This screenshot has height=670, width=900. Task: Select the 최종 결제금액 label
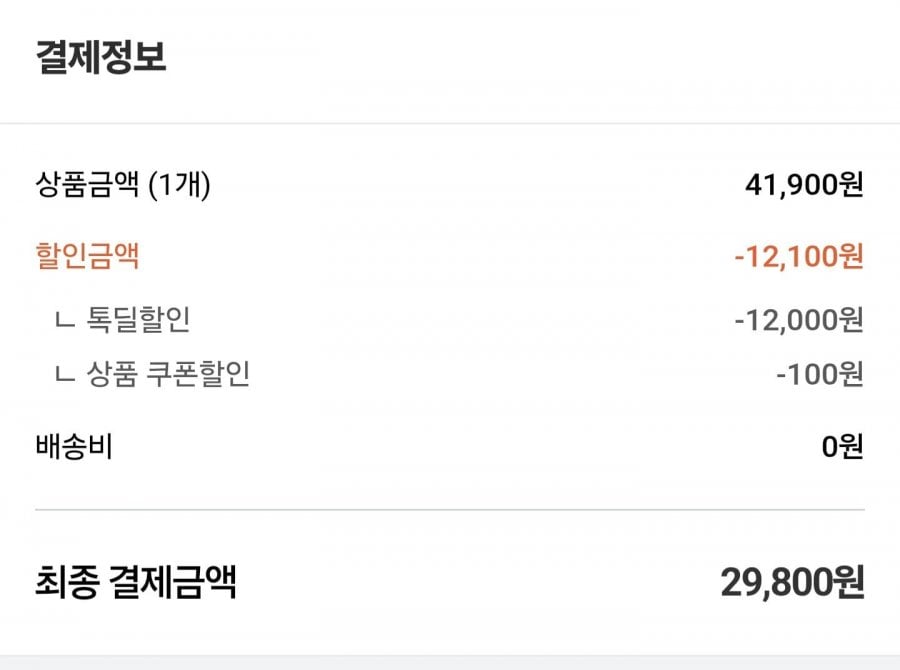(x=135, y=582)
